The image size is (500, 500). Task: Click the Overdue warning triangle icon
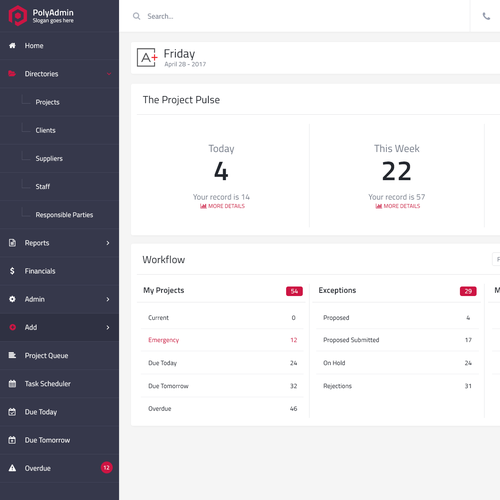tap(12, 468)
